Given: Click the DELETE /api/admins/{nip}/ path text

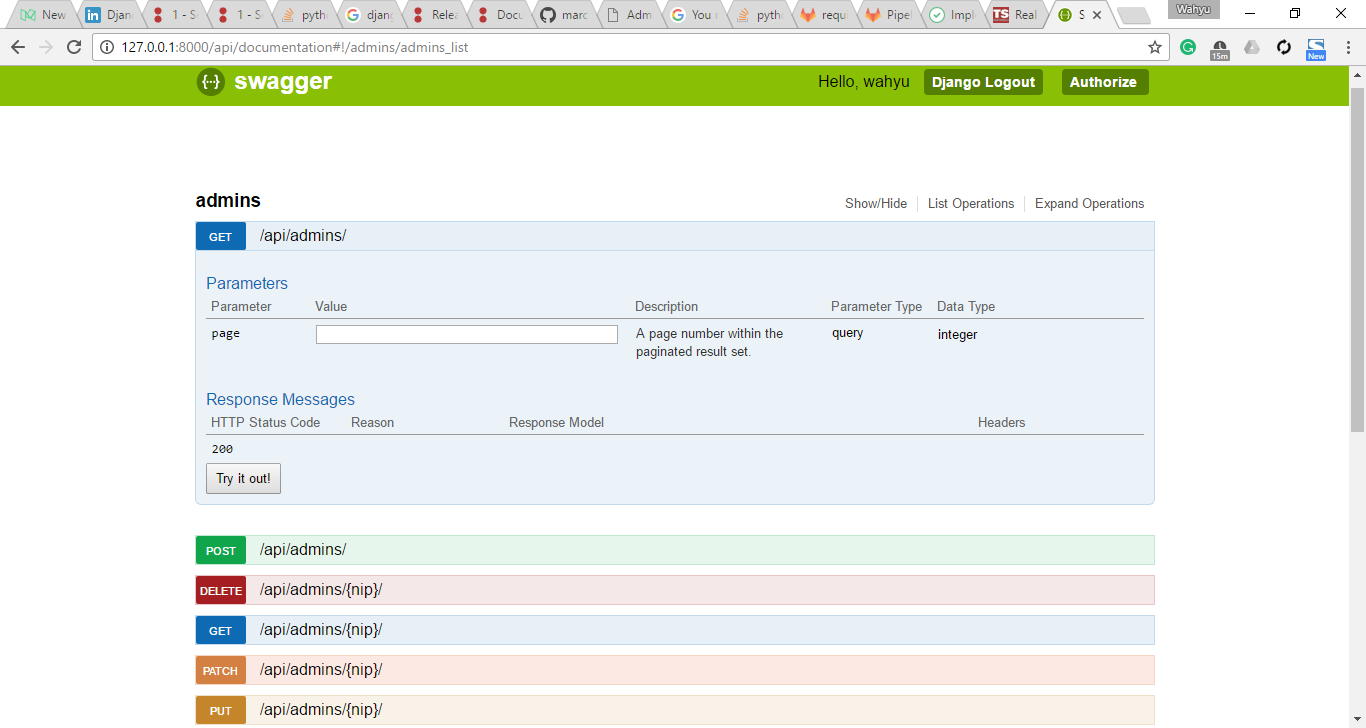Looking at the screenshot, I should [321, 590].
